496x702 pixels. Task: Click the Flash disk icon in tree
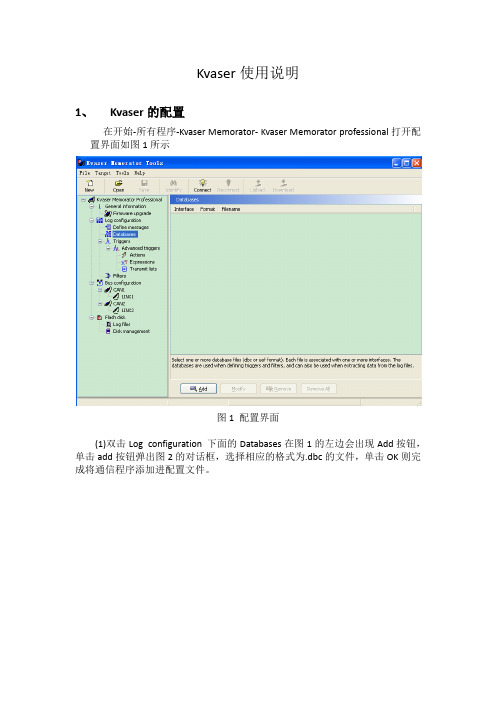tap(99, 317)
